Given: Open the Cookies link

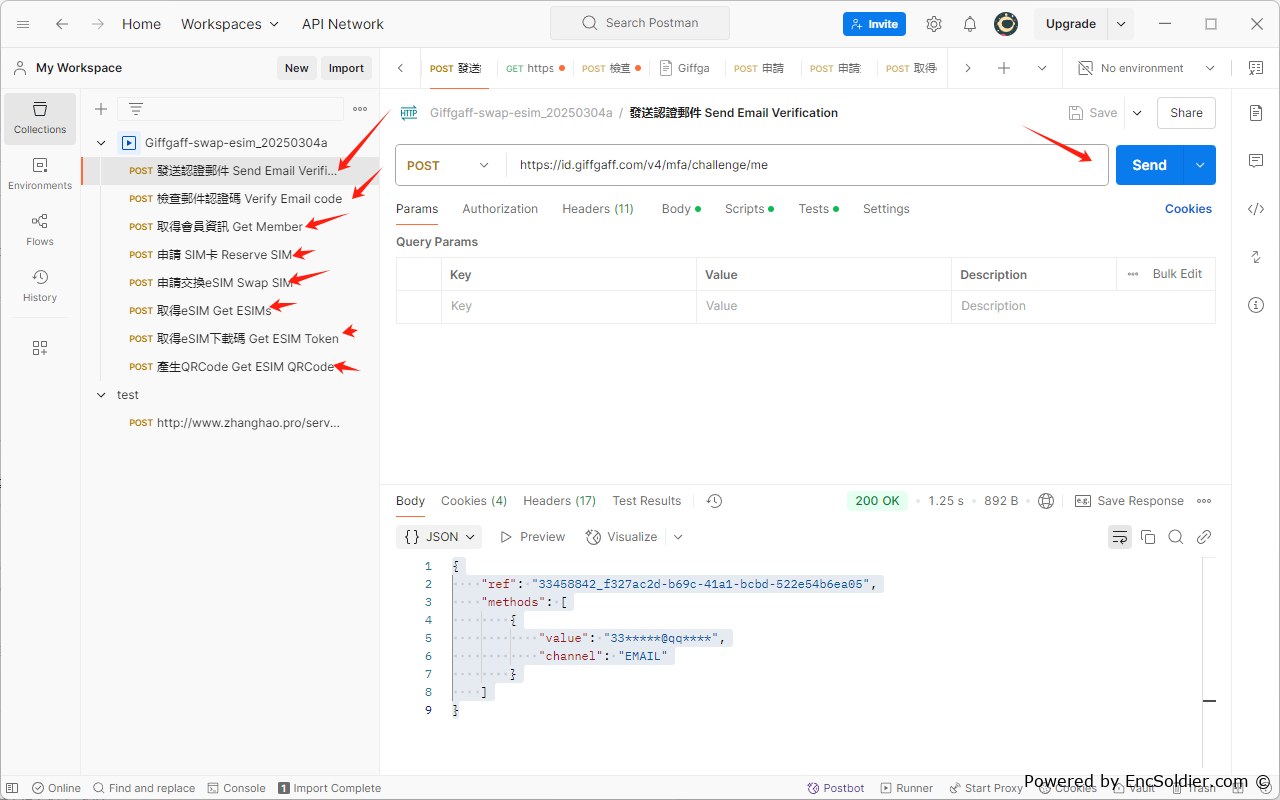Looking at the screenshot, I should click(x=1188, y=209).
